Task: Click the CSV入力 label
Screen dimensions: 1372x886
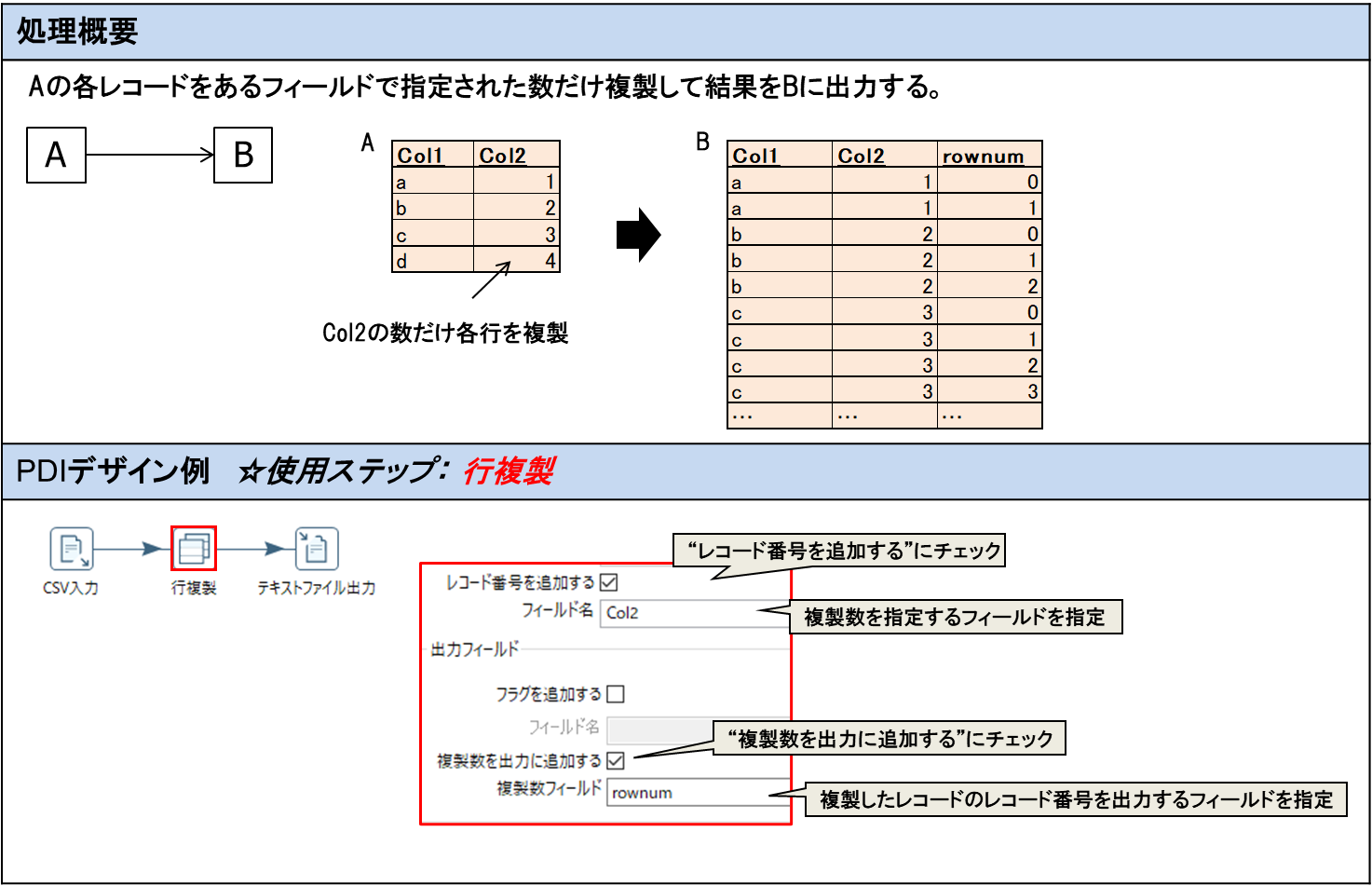Action: point(71,588)
